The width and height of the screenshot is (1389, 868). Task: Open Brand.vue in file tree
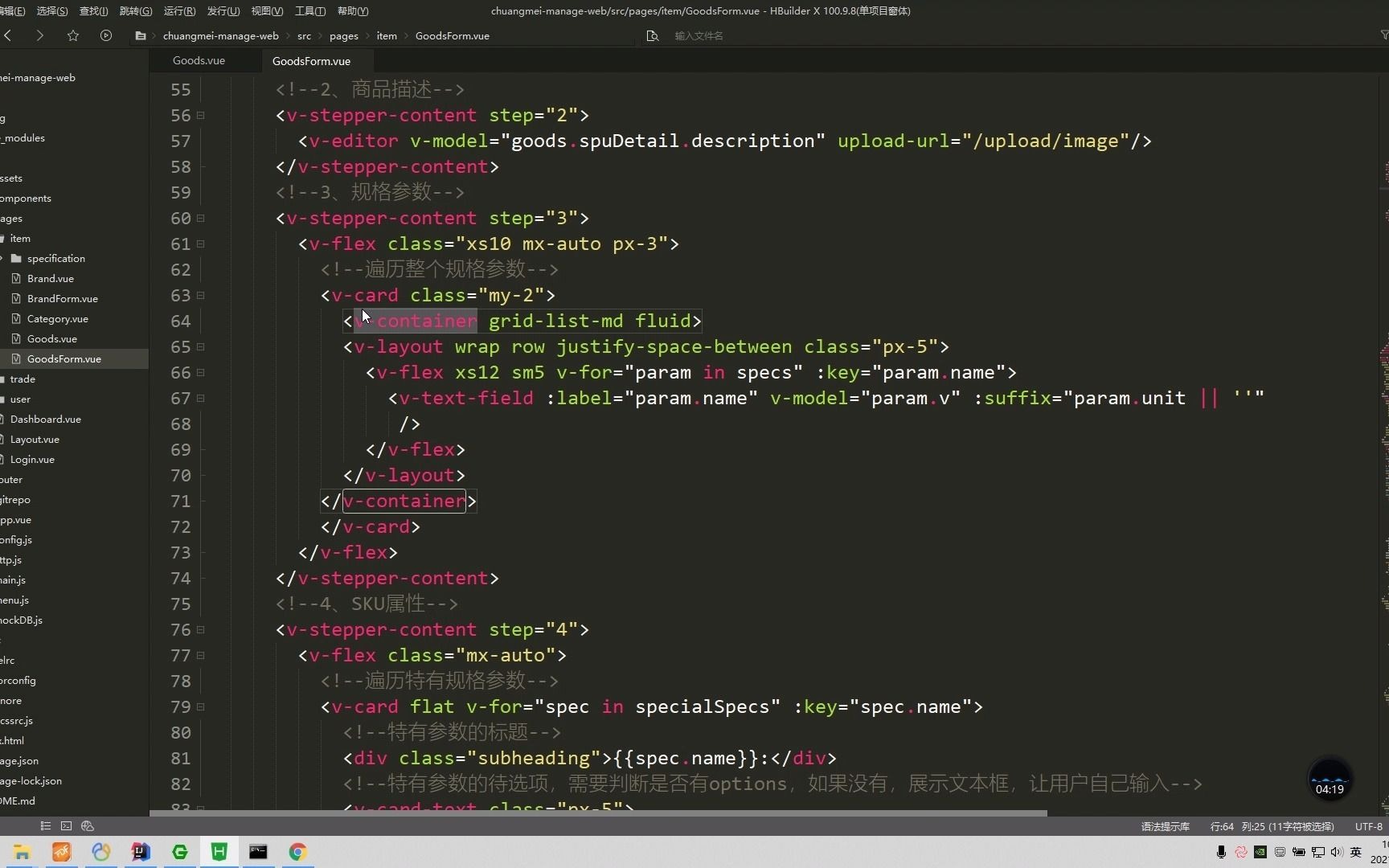tap(51, 279)
